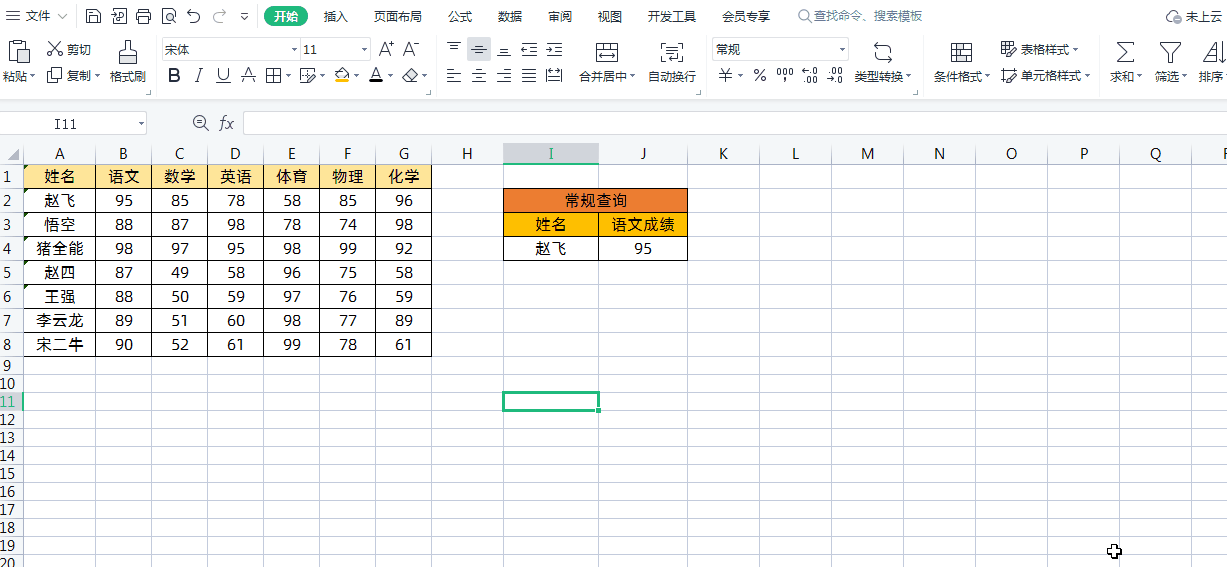Apply yellow fill color bucket
This screenshot has height=567, width=1227.
(342, 75)
